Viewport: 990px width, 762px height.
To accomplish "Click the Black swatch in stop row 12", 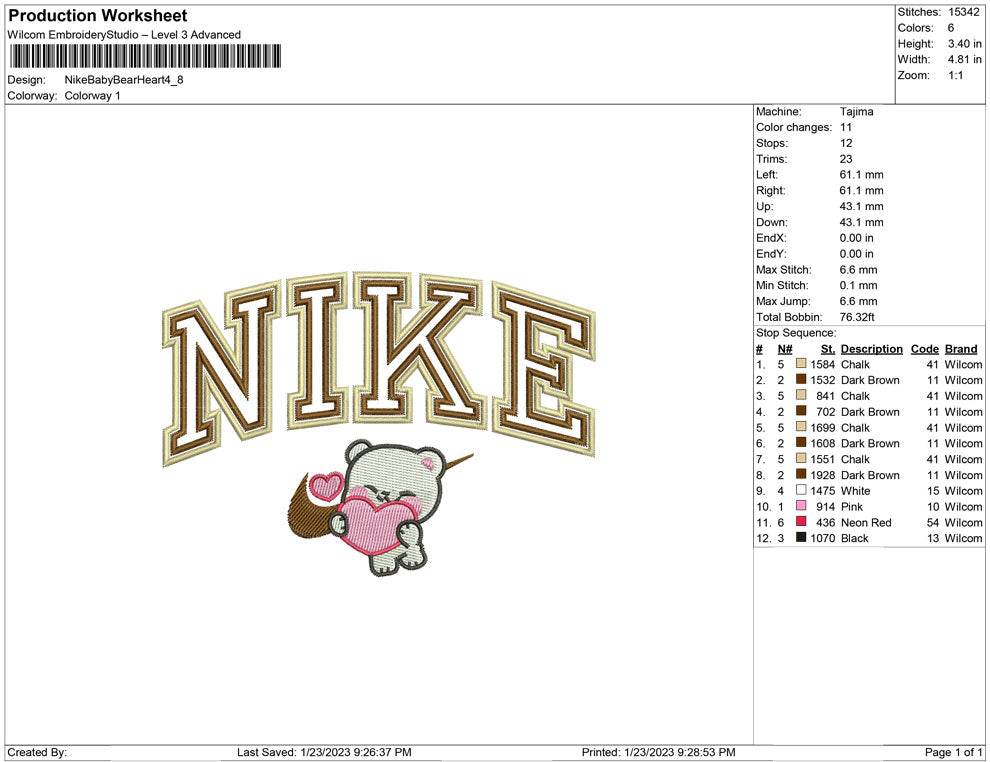I will (x=801, y=537).
